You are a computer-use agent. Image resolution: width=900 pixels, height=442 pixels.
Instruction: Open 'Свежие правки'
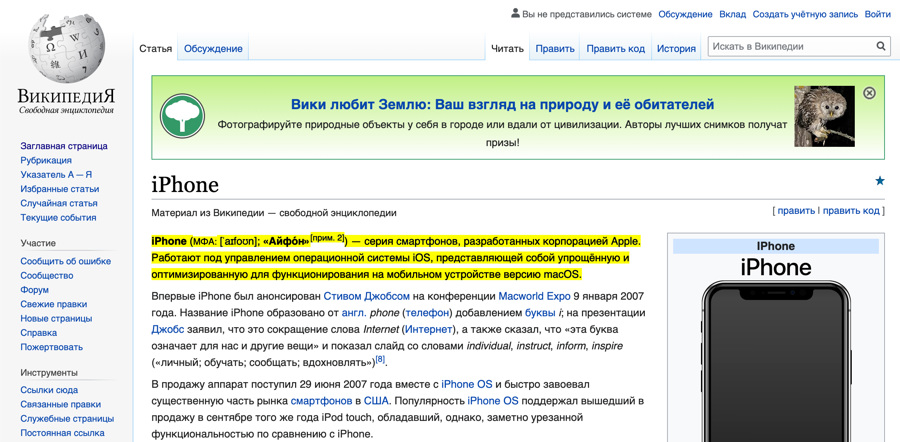click(53, 304)
